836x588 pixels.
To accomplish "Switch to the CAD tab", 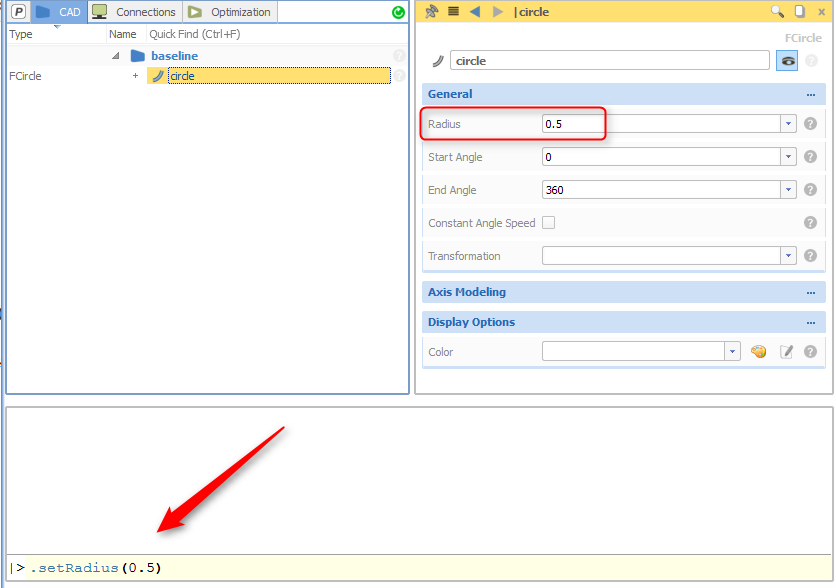I will pos(59,12).
